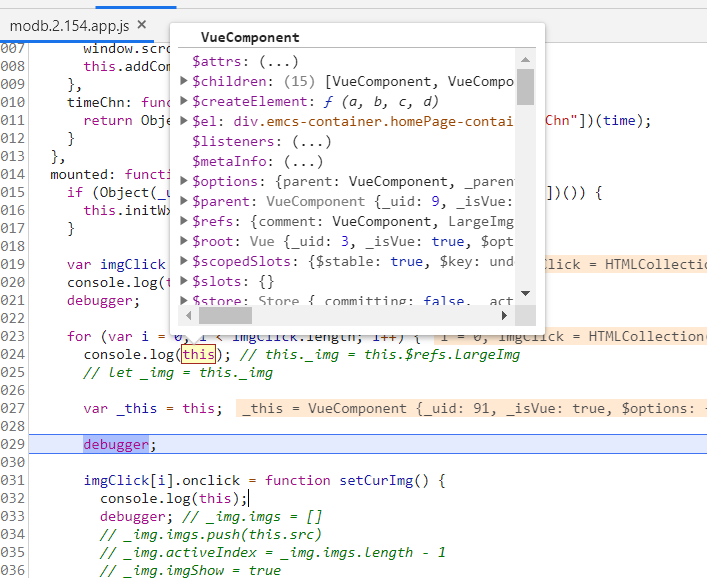Expand the $refs object
707x578 pixels.
[184, 221]
